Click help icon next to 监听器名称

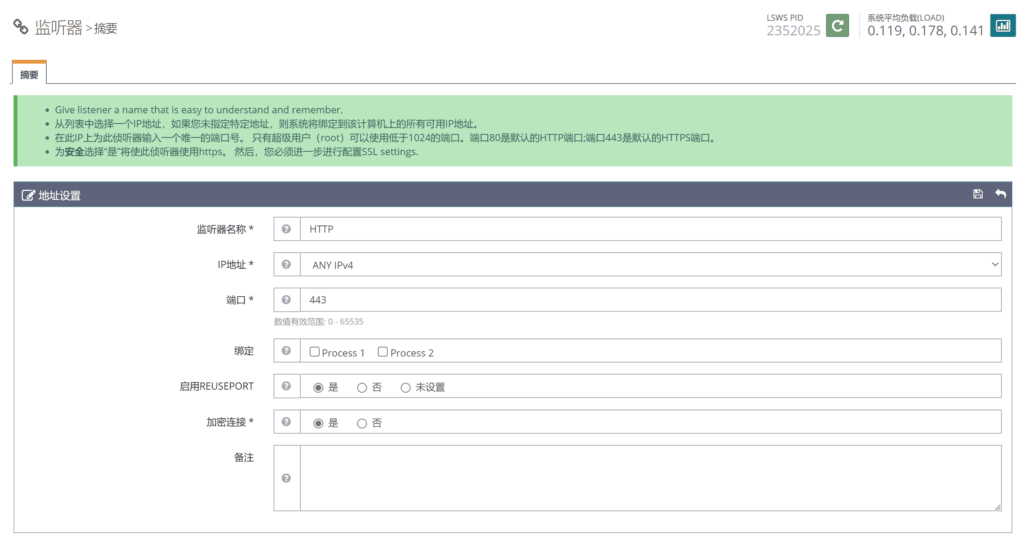[287, 229]
